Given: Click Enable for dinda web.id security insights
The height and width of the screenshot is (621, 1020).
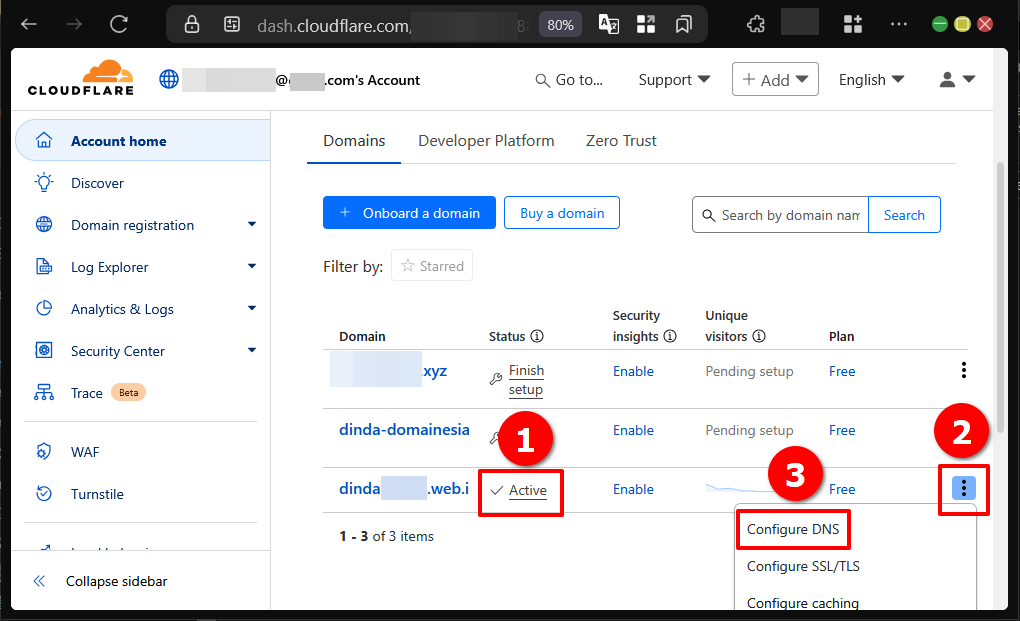Looking at the screenshot, I should pyautogui.click(x=633, y=489).
